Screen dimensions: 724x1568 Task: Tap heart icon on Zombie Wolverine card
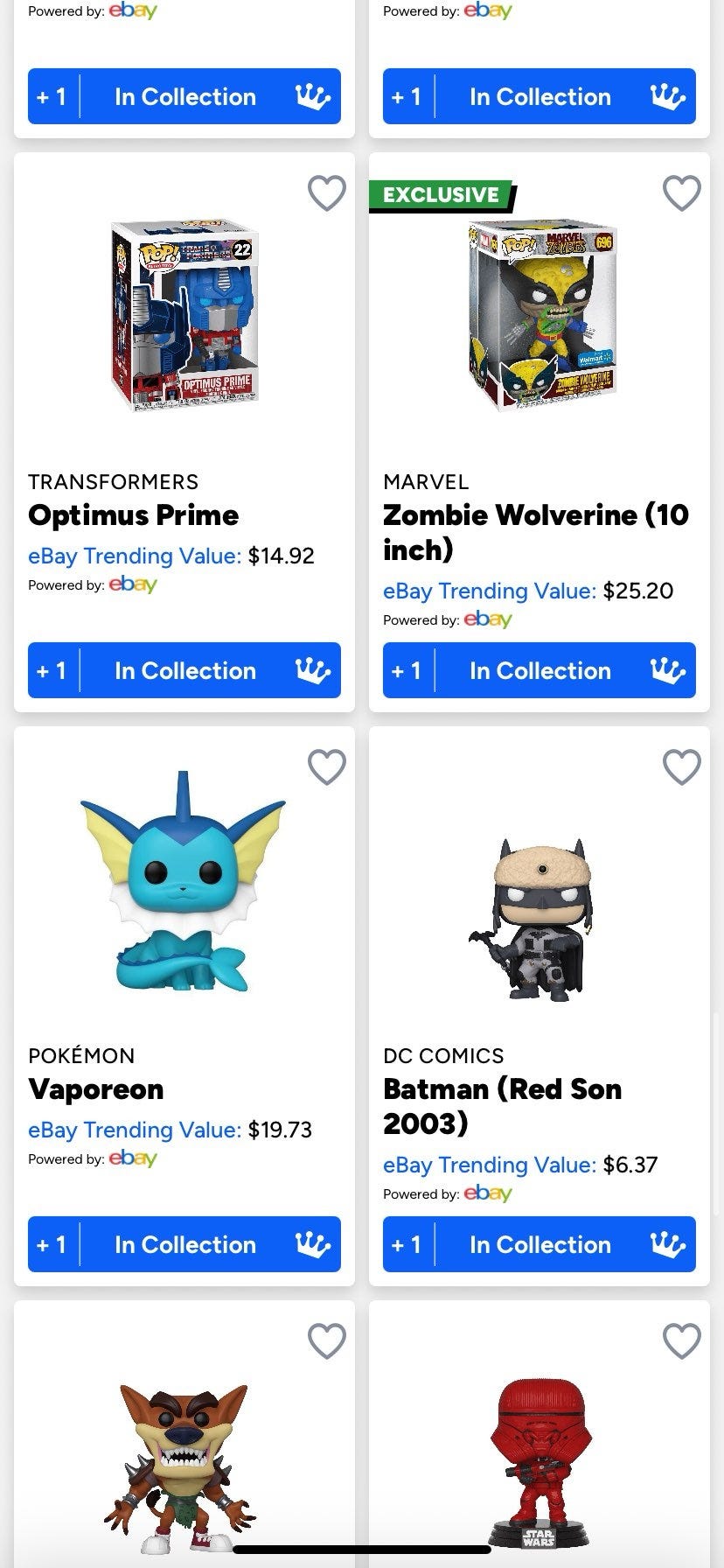(x=682, y=192)
